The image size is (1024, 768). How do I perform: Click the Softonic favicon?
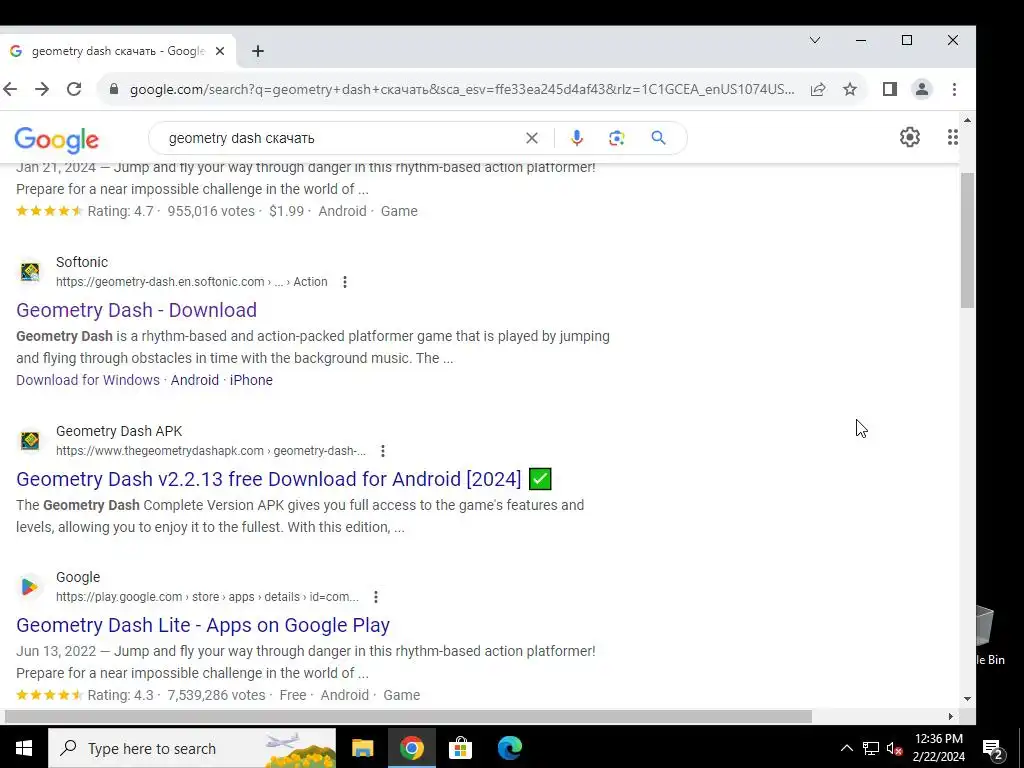point(30,272)
